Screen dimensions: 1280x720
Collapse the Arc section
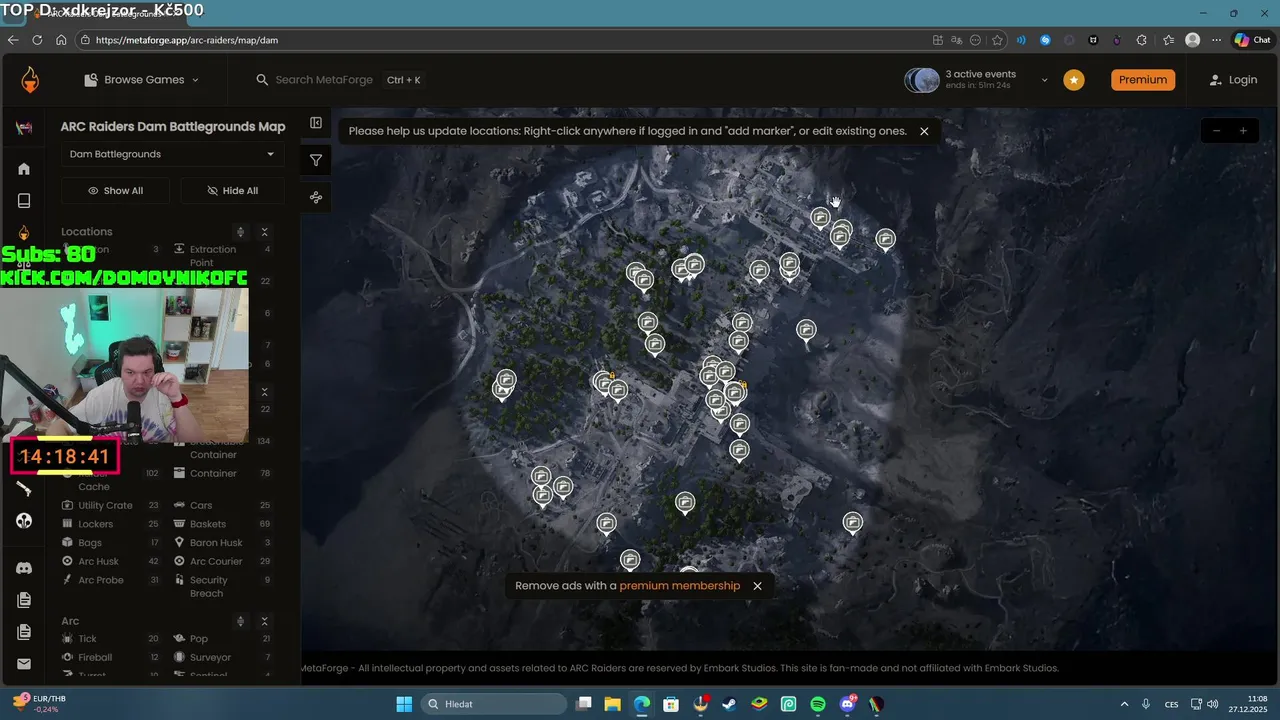pyautogui.click(x=264, y=621)
